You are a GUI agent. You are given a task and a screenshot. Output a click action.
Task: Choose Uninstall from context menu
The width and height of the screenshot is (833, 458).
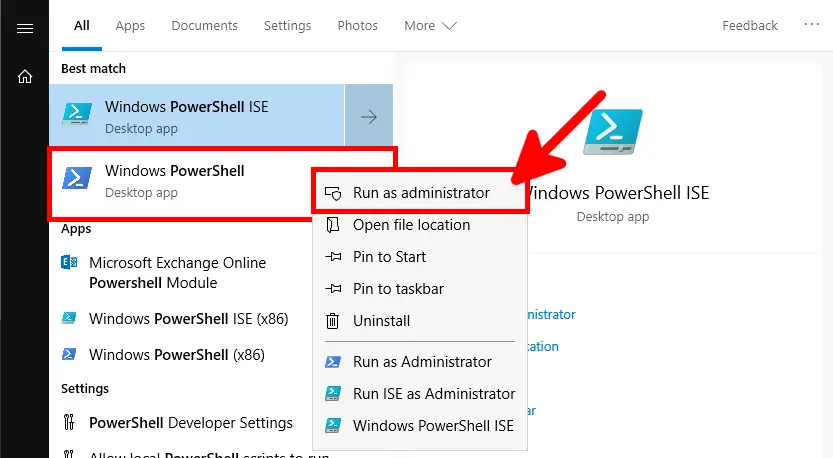(x=420, y=321)
